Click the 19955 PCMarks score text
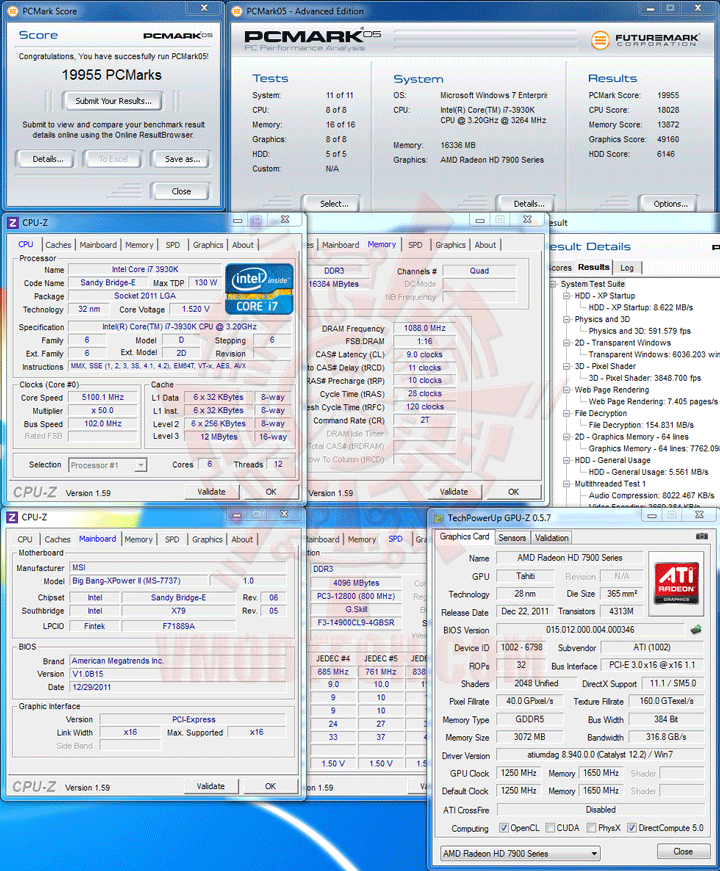Screen dimensions: 720x871 (x=112, y=75)
